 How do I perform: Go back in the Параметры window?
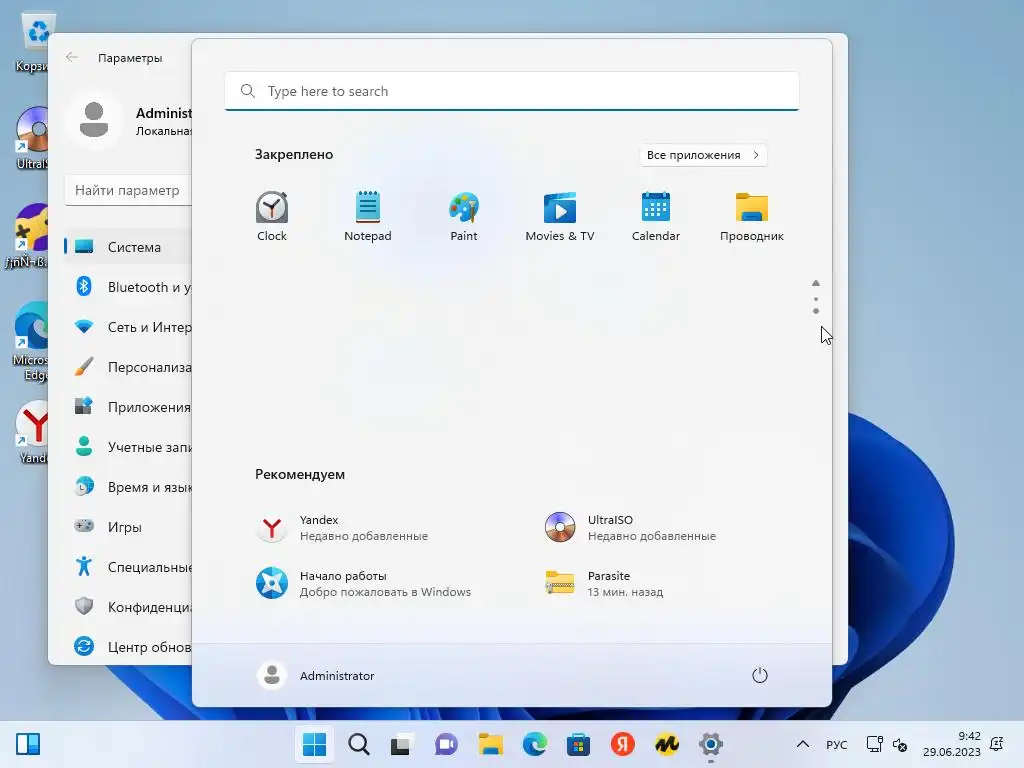coord(72,57)
